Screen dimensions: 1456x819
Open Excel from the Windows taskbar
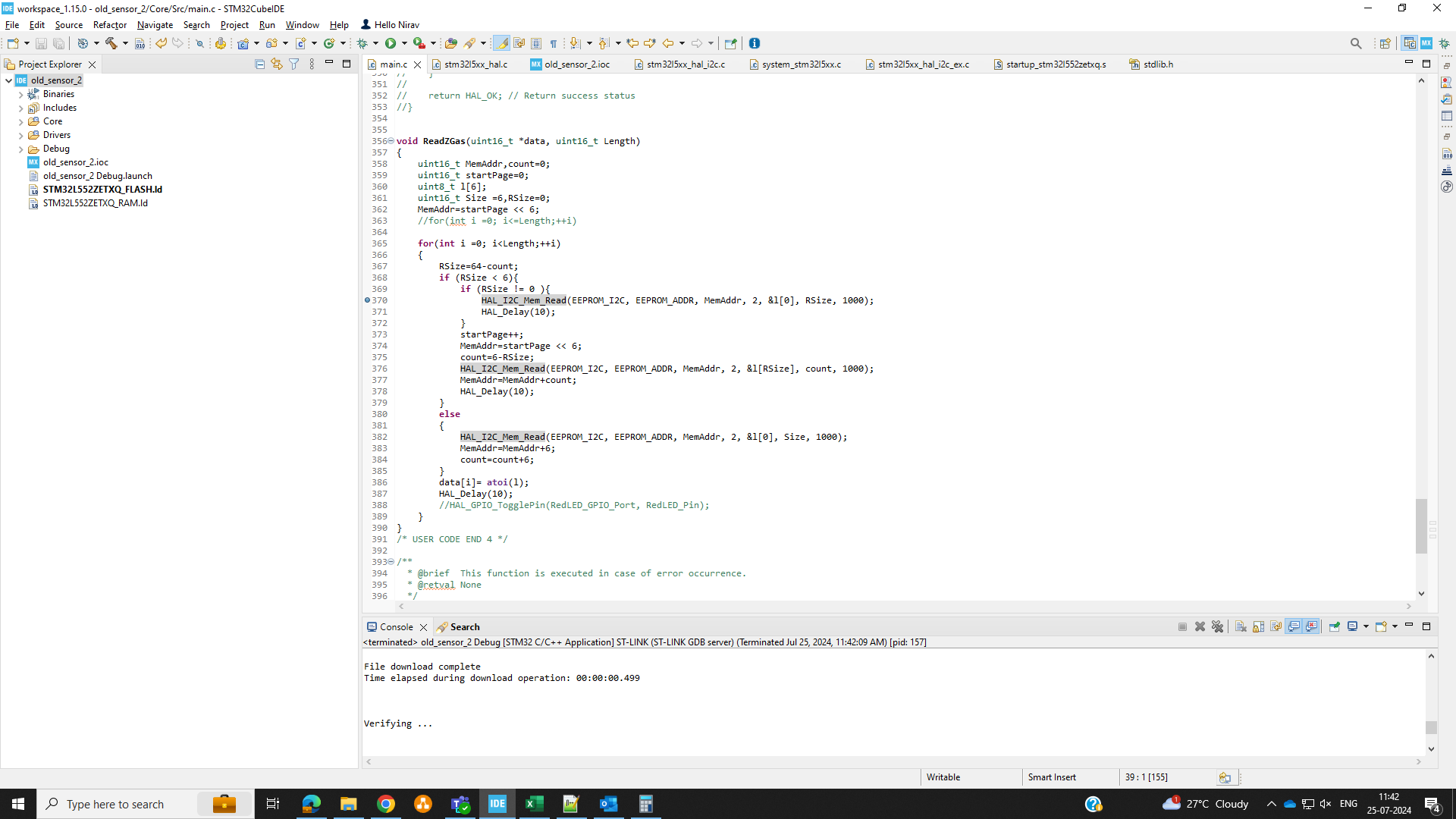click(x=534, y=804)
